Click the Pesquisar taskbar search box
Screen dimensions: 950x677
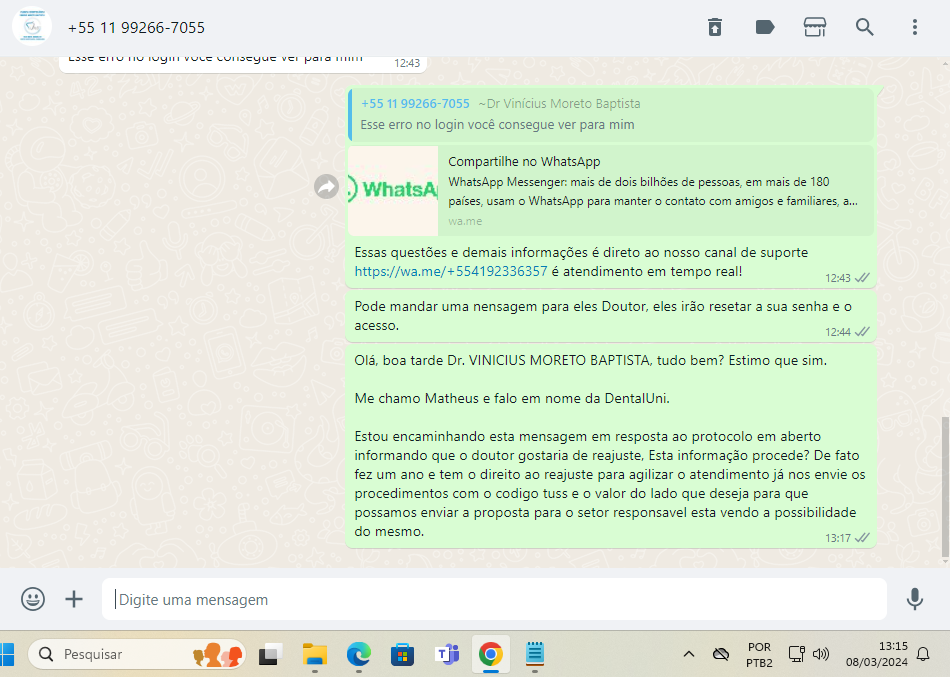tap(138, 654)
